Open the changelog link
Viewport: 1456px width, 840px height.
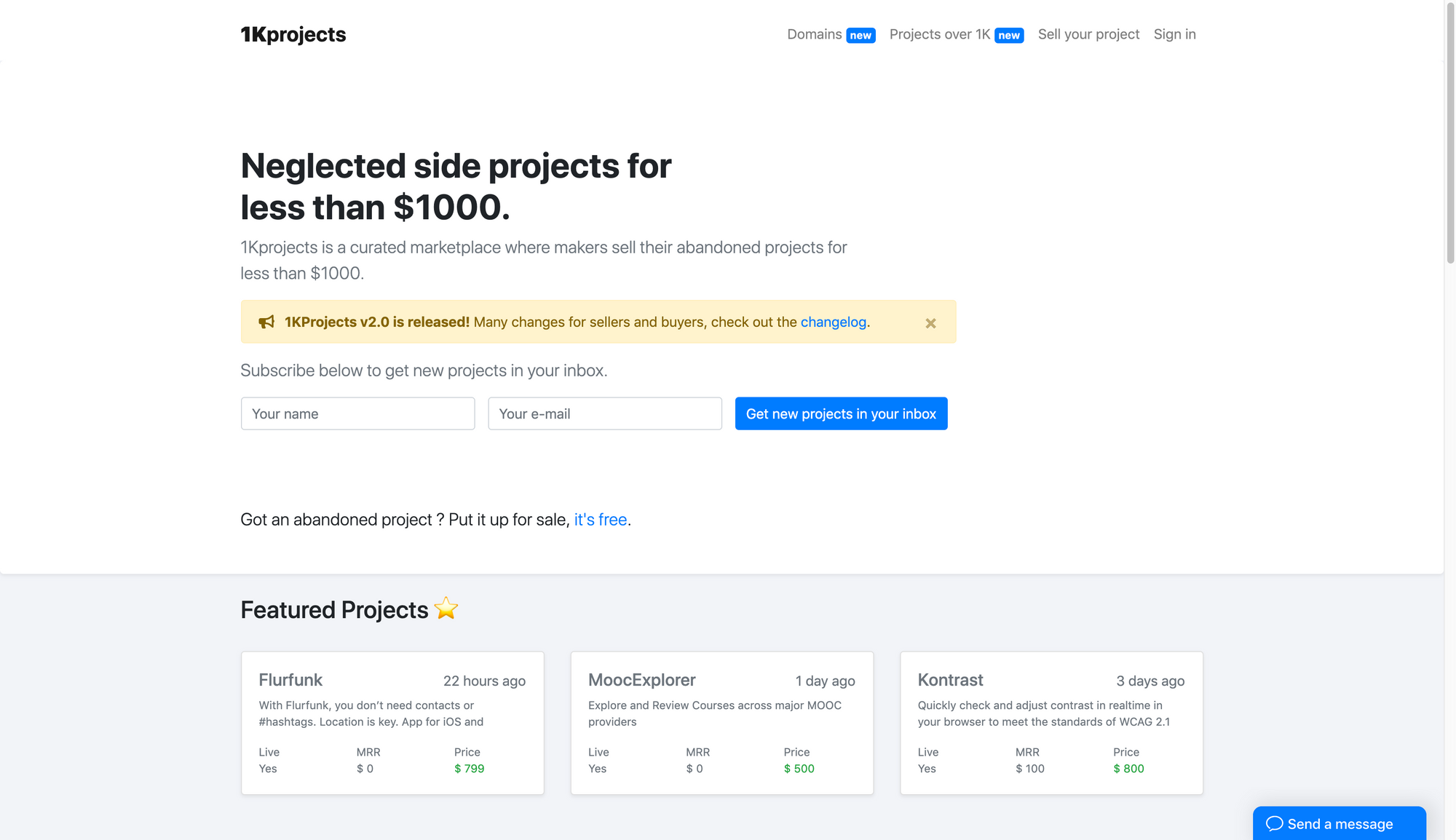833,322
